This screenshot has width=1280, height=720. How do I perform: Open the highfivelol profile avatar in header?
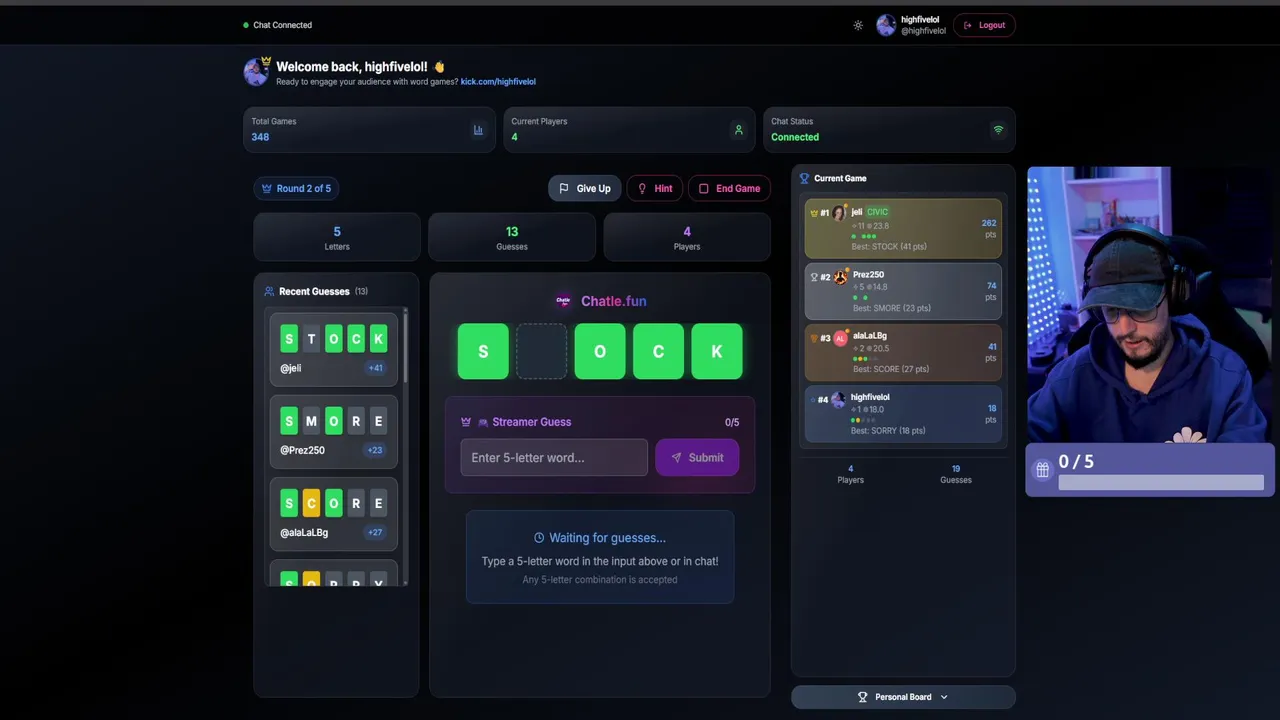(x=886, y=25)
